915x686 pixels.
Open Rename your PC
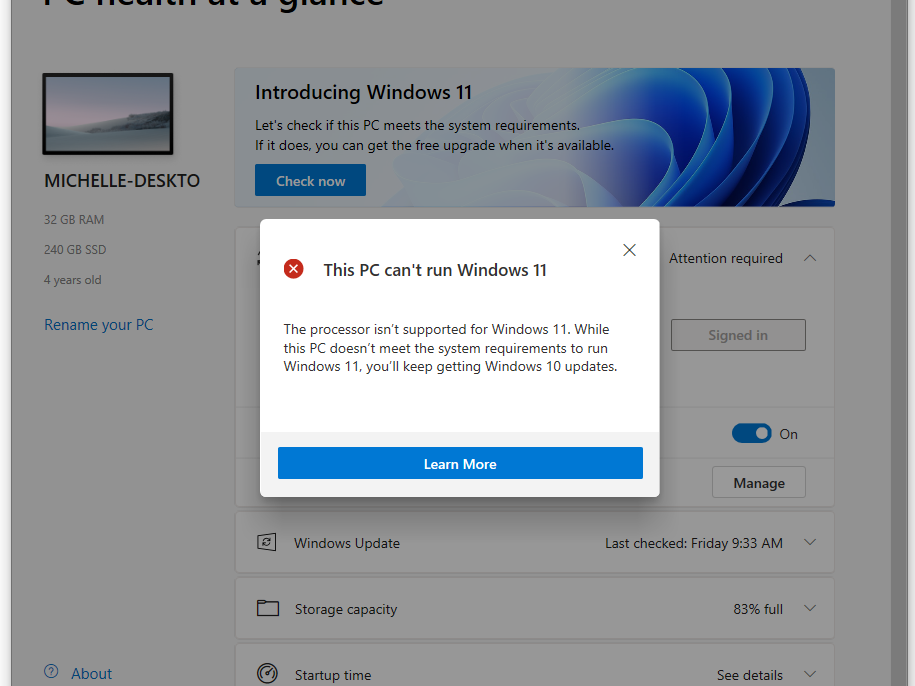[98, 324]
